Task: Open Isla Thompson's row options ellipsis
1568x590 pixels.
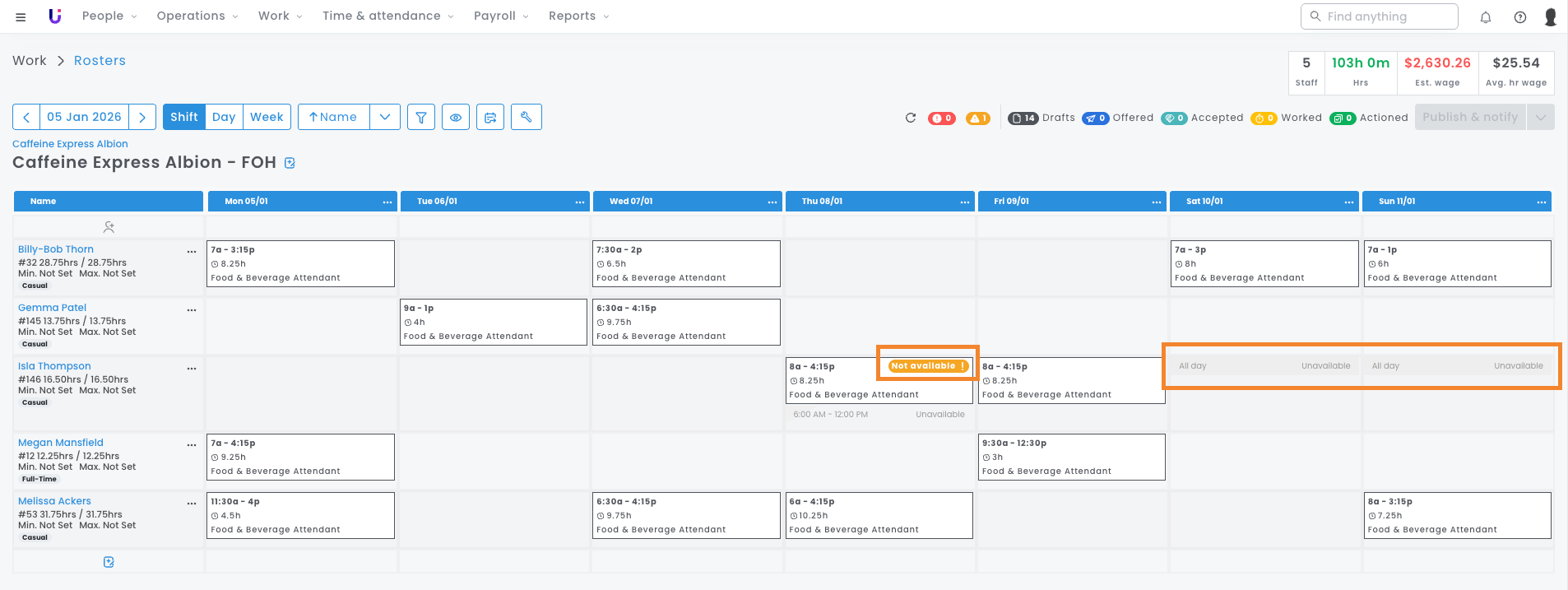Action: coord(192,369)
